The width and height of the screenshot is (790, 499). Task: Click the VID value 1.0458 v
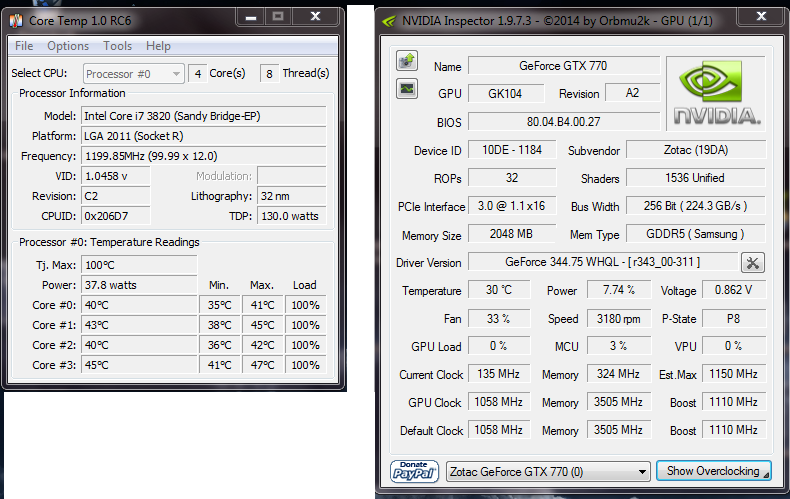tap(115, 176)
